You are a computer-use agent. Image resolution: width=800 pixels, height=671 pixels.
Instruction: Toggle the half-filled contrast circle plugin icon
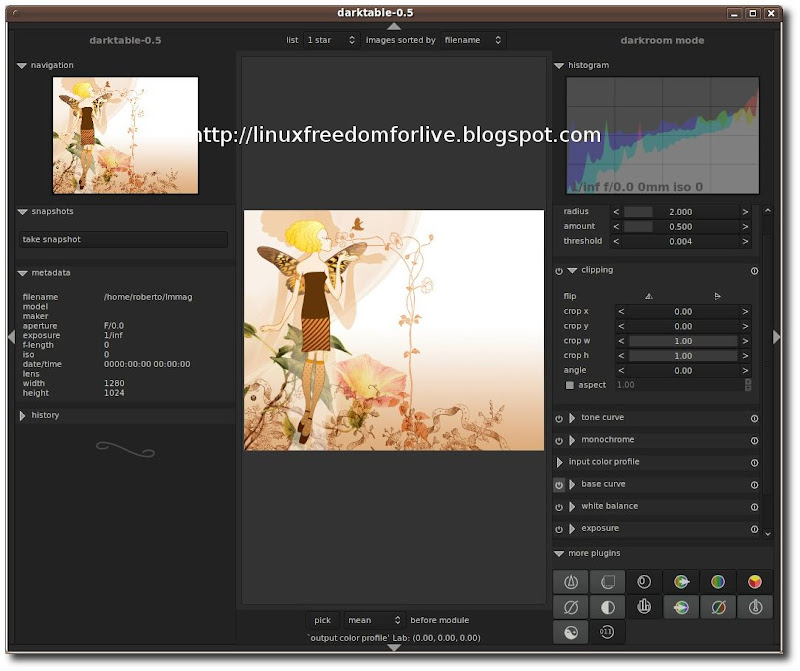pyautogui.click(x=607, y=607)
